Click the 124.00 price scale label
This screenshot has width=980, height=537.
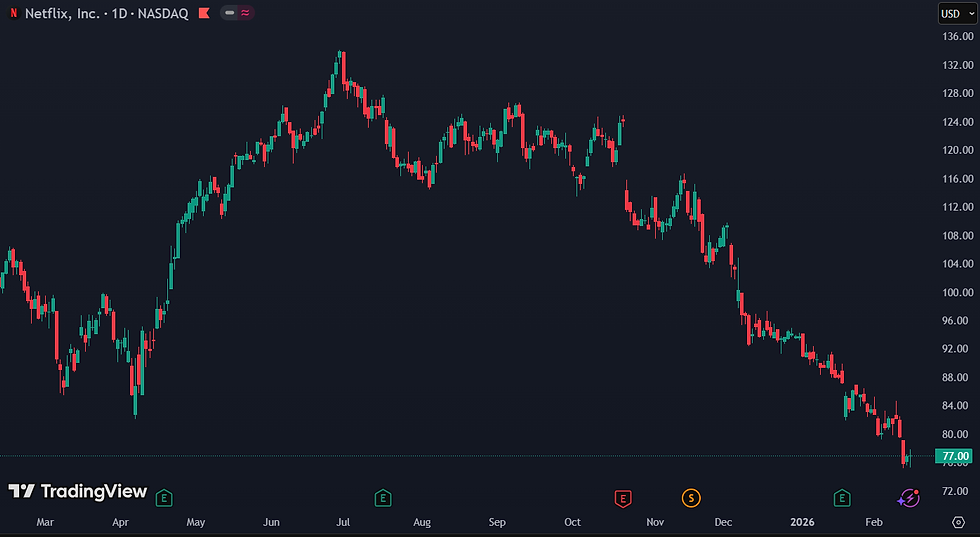[x=958, y=122]
